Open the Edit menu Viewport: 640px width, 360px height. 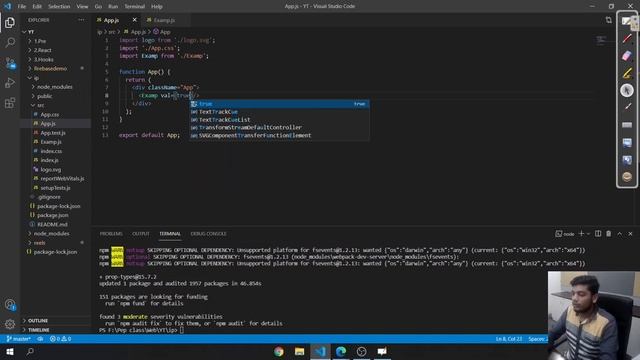point(37,7)
